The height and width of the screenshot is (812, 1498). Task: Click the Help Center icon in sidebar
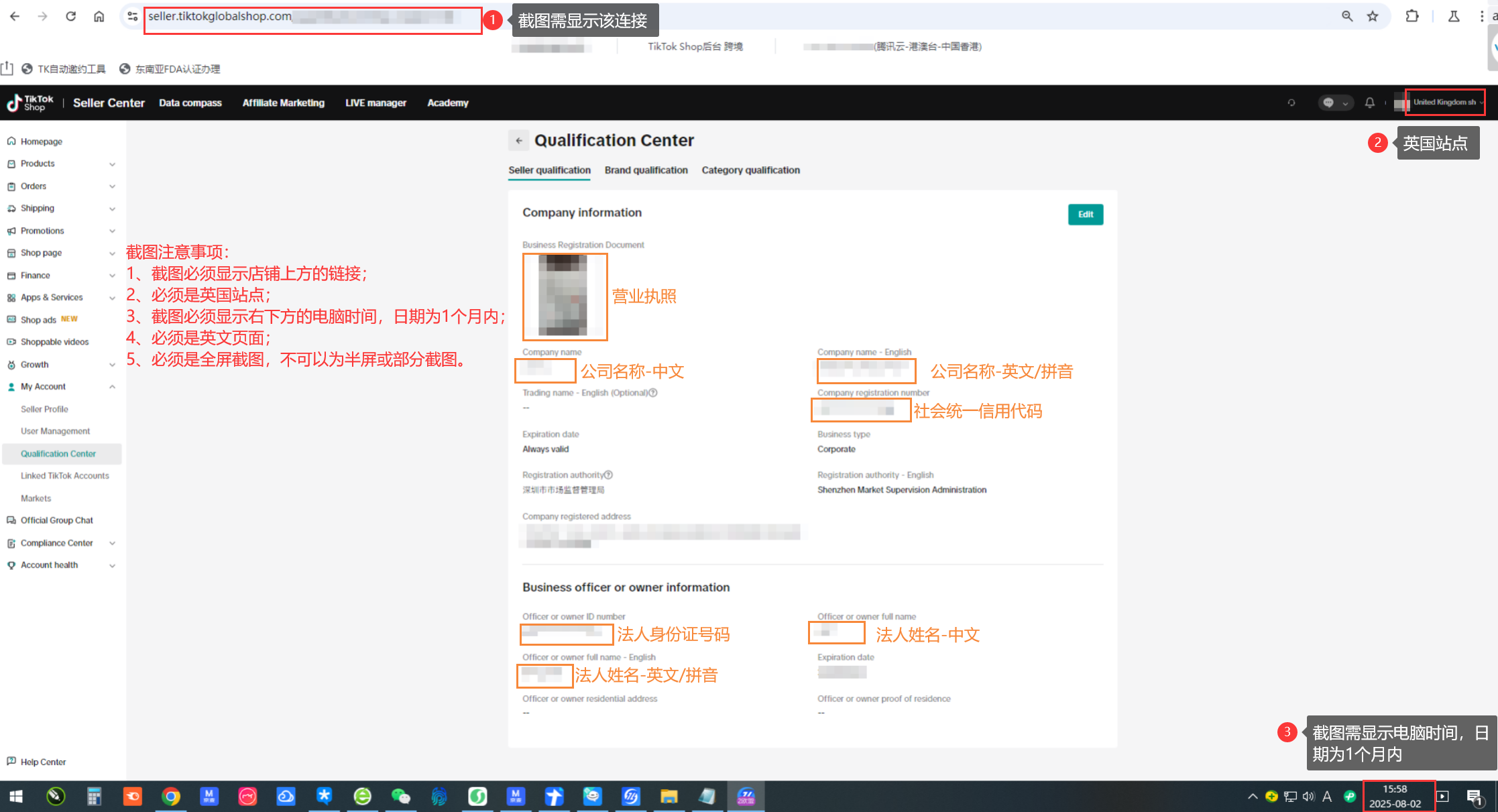11,761
